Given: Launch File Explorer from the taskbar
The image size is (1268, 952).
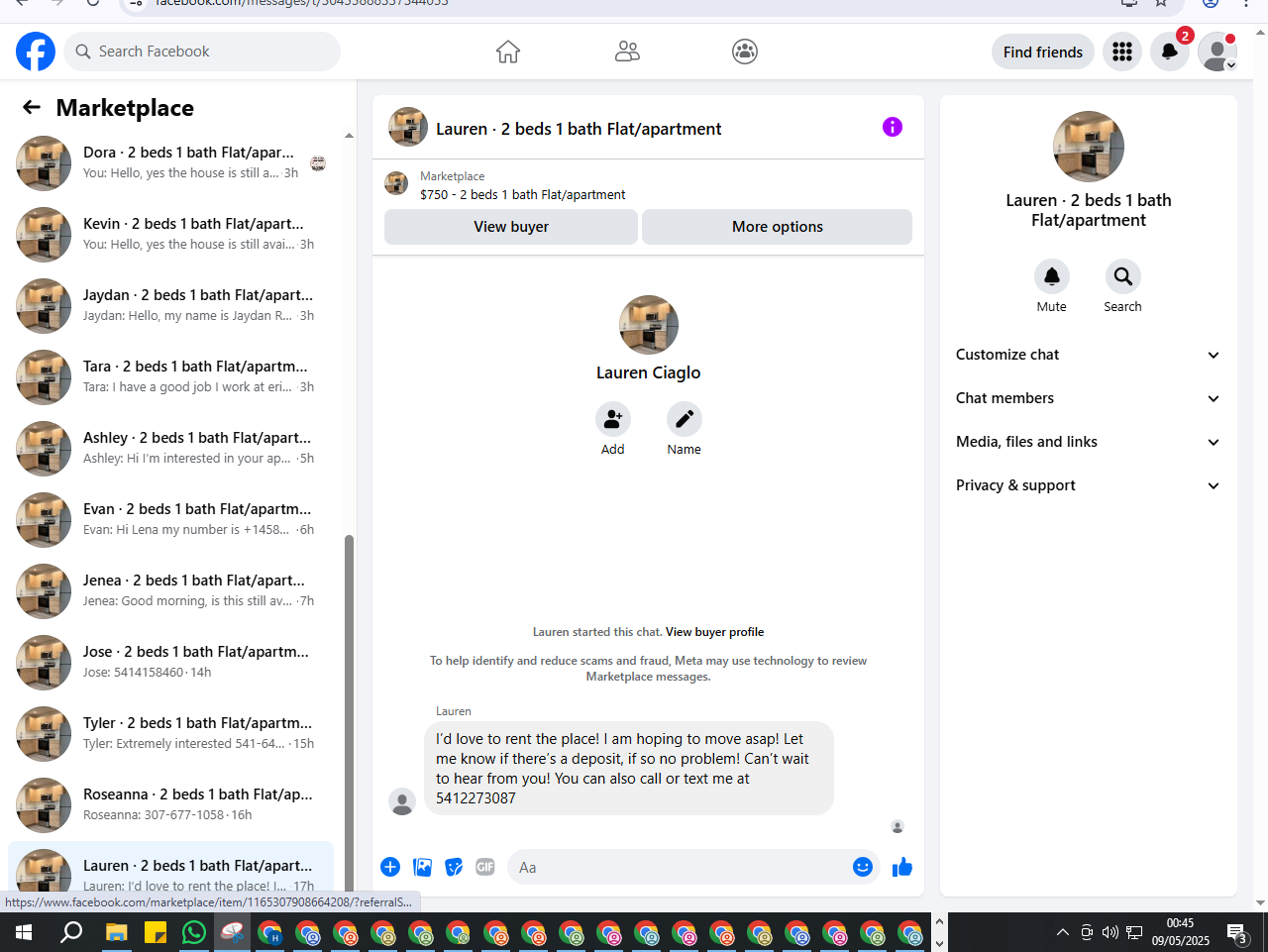Looking at the screenshot, I should (x=117, y=932).
